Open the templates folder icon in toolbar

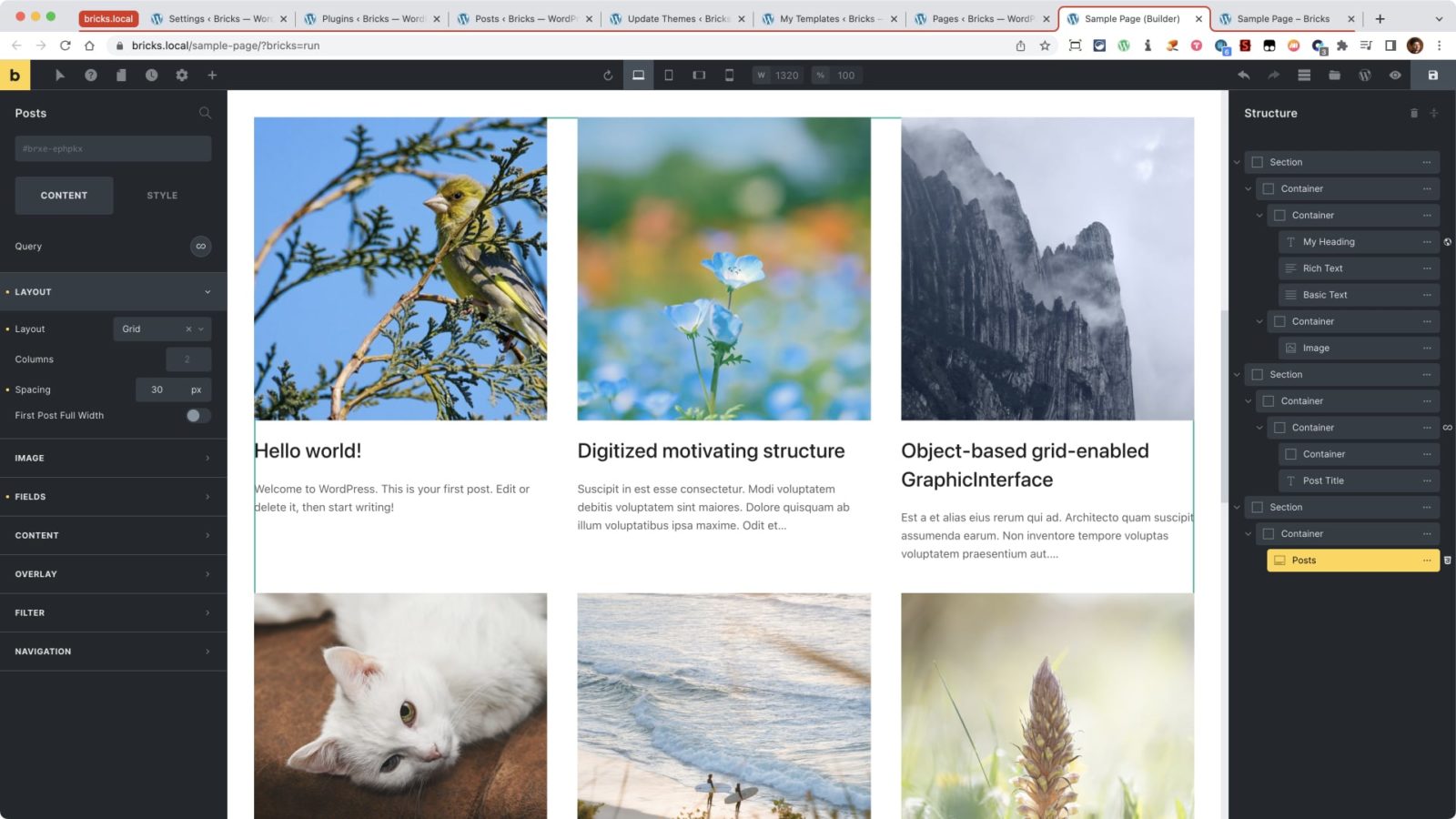tap(1334, 76)
